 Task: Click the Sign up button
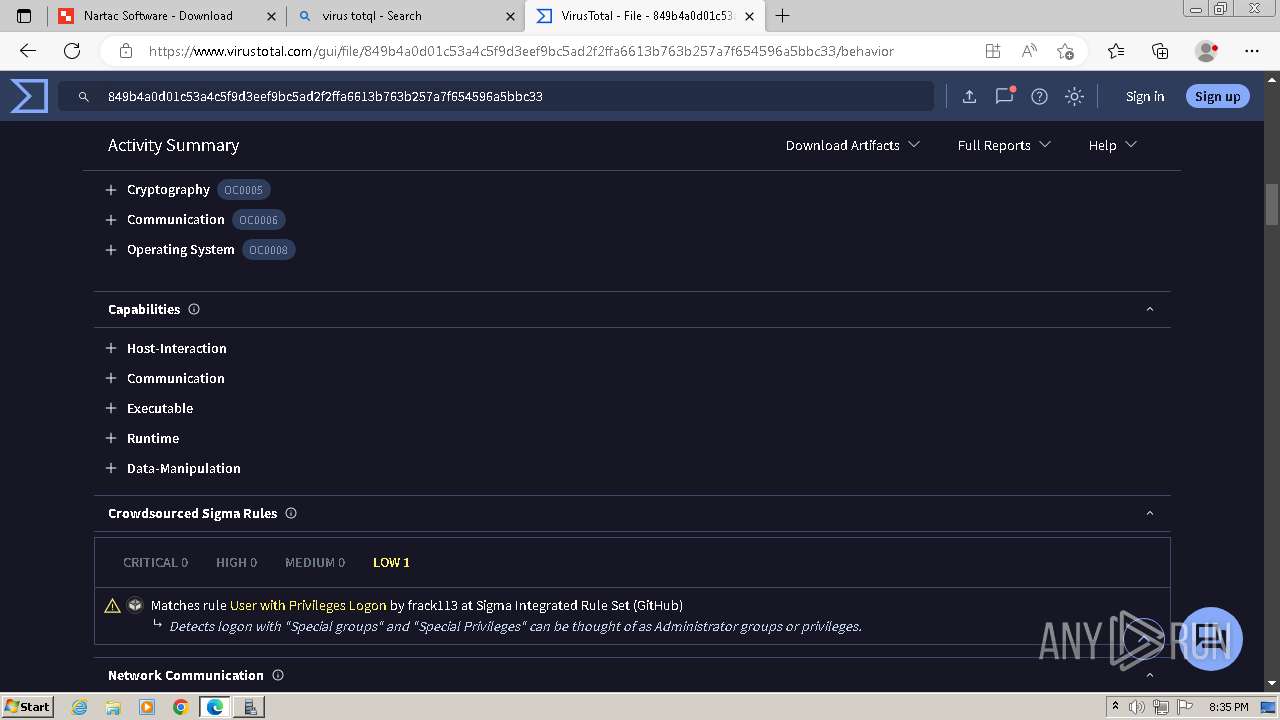[1217, 96]
